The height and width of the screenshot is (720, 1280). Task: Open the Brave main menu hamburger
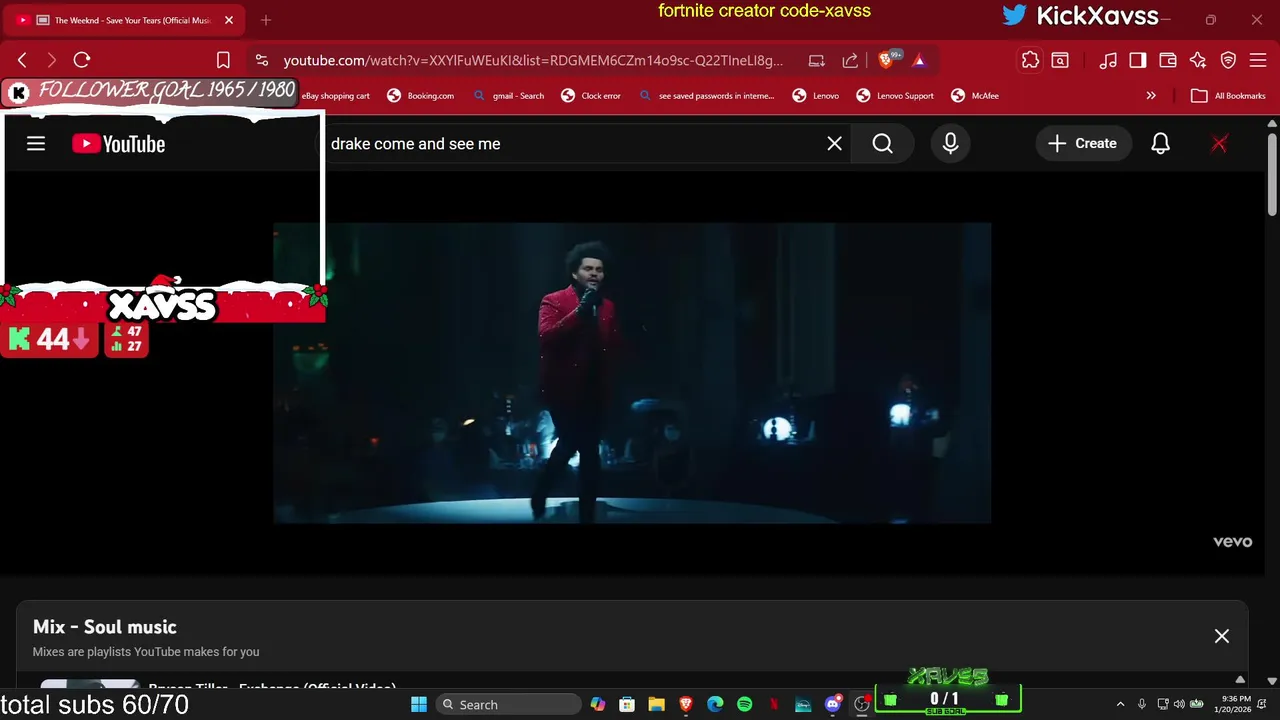(1258, 60)
